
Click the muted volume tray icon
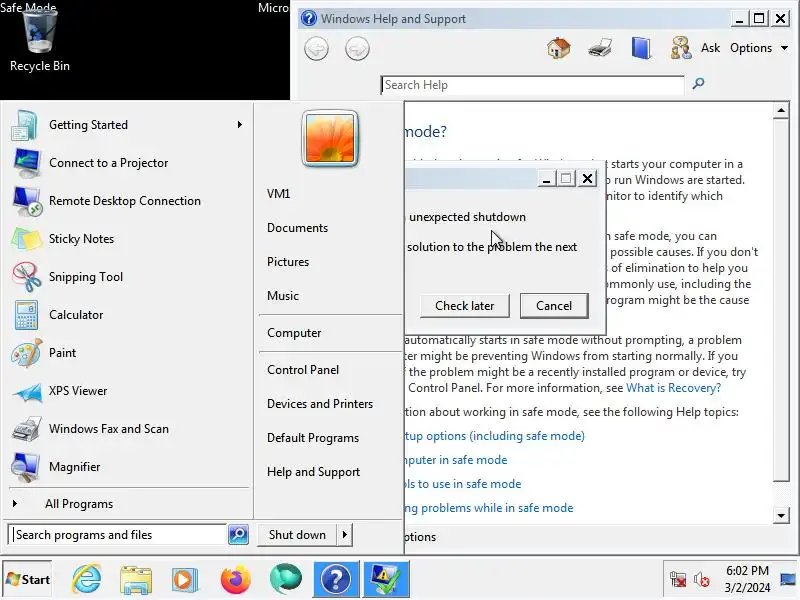[702, 580]
